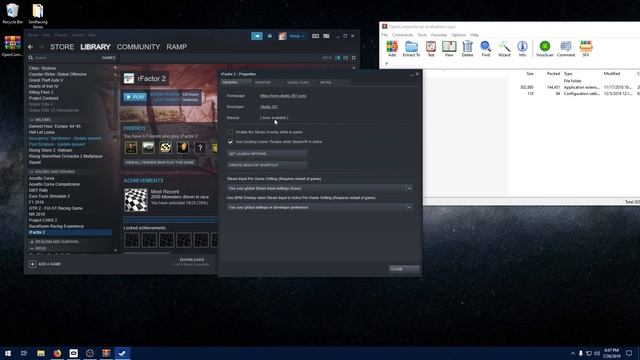640x360 pixels.
Task: Collapse the Milsims category
Action: point(32,120)
